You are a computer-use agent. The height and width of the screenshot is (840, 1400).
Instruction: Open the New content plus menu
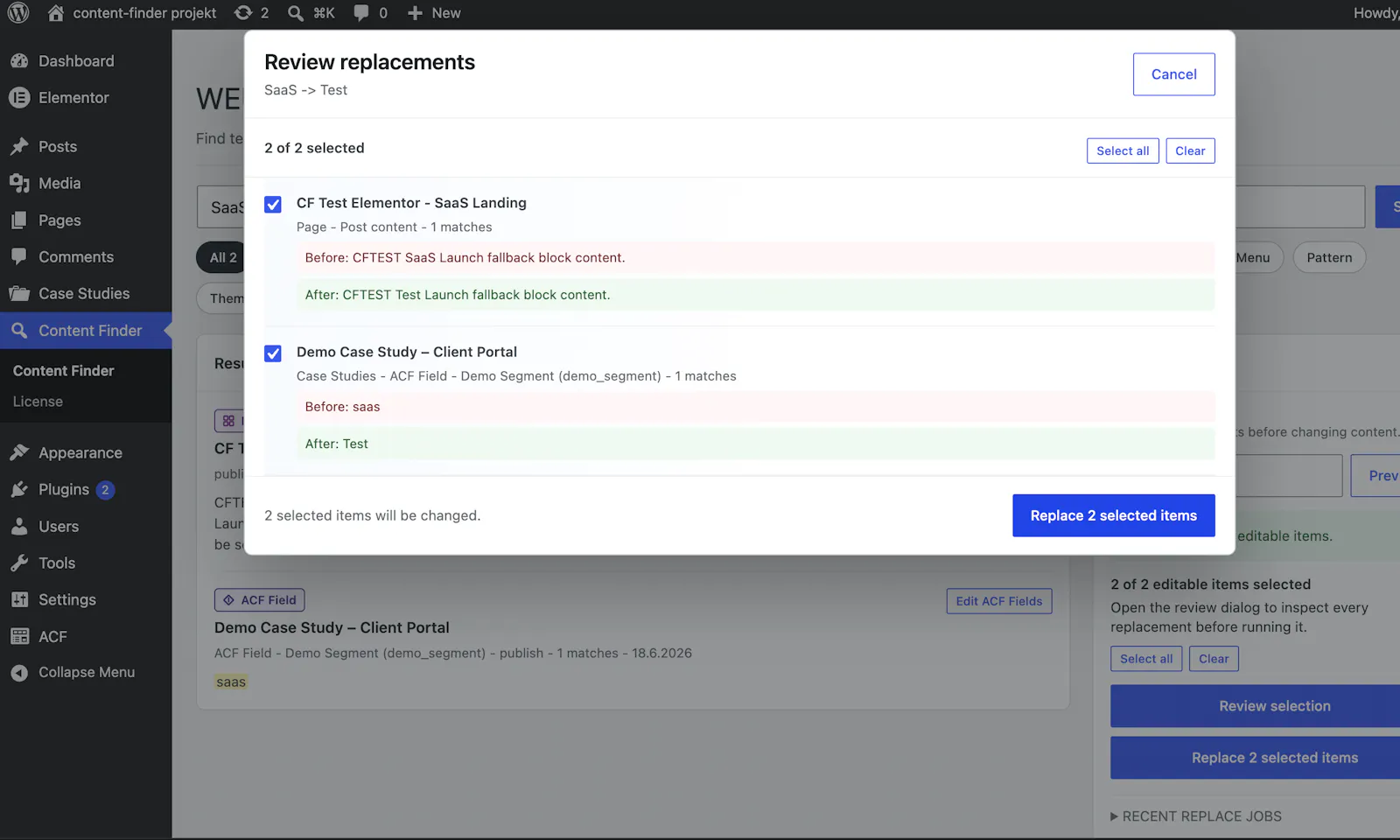(435, 12)
